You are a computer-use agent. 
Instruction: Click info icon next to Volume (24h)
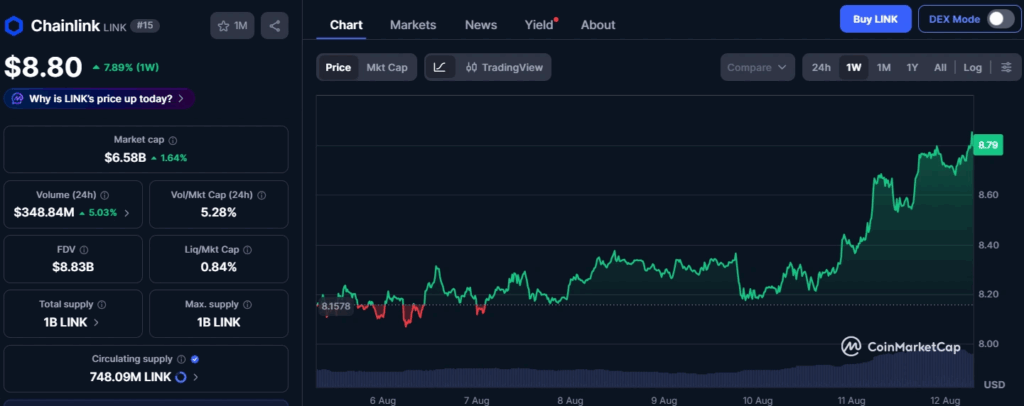pos(105,195)
